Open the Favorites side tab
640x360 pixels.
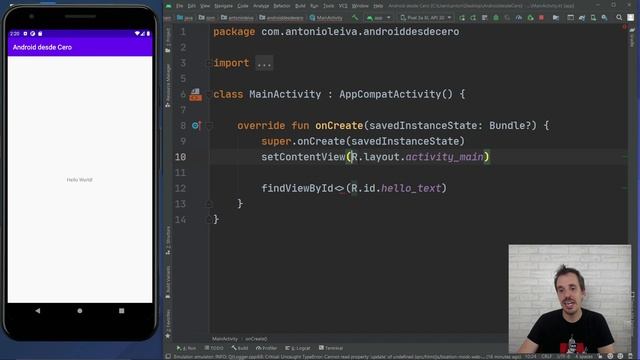tap(168, 324)
